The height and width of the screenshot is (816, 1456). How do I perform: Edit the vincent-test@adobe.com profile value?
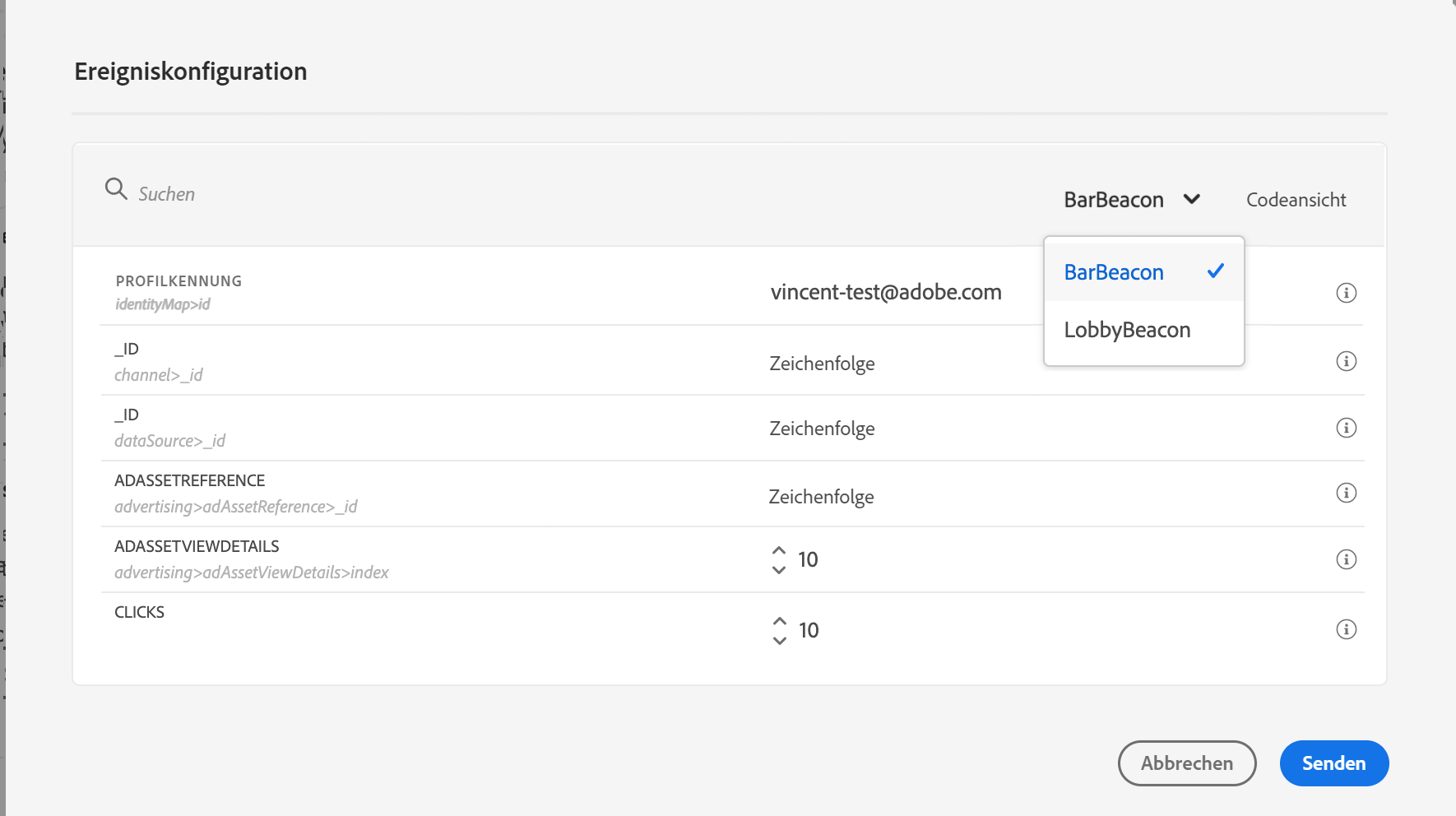click(x=885, y=292)
